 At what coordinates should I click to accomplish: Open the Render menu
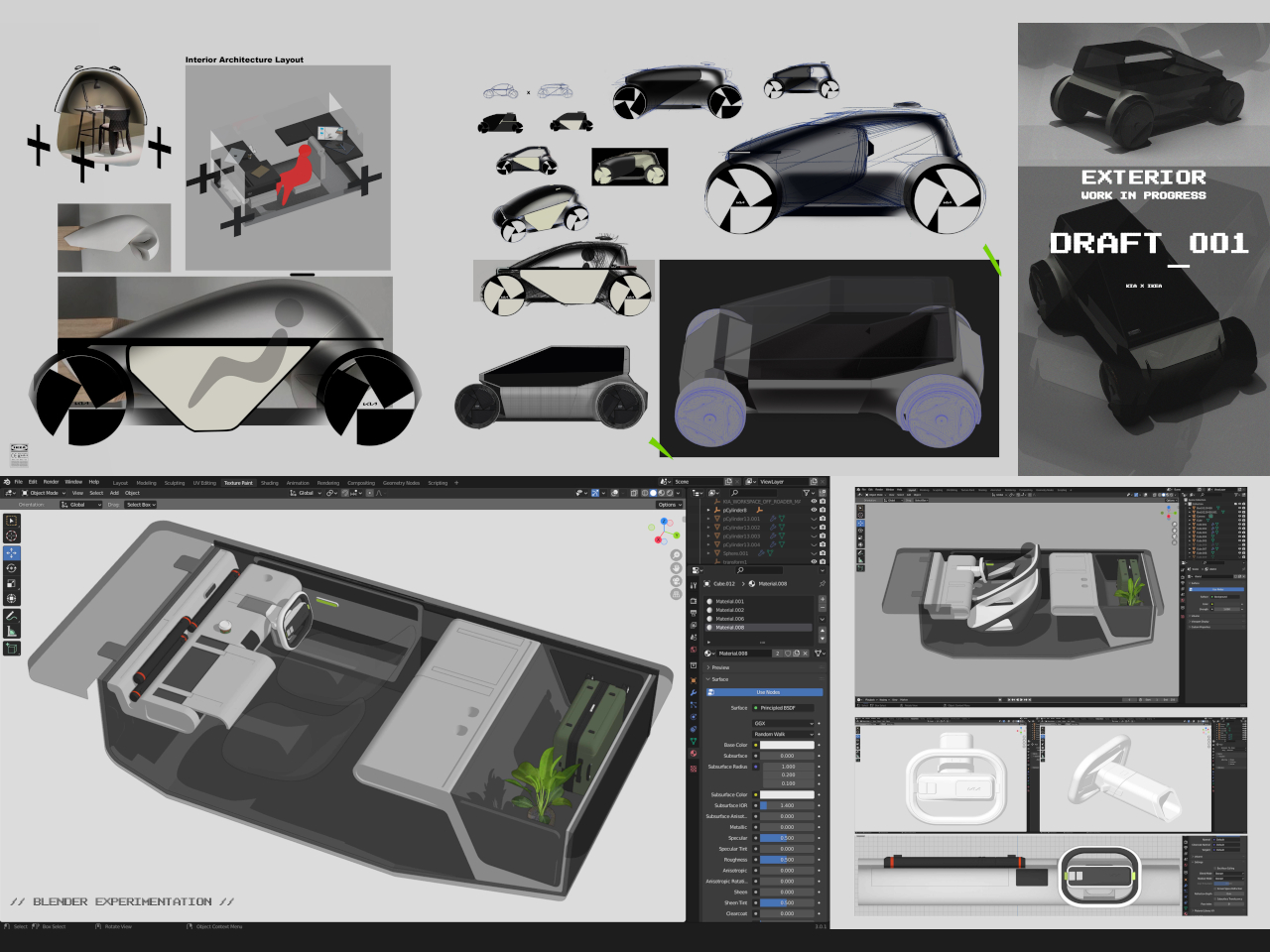(51, 482)
